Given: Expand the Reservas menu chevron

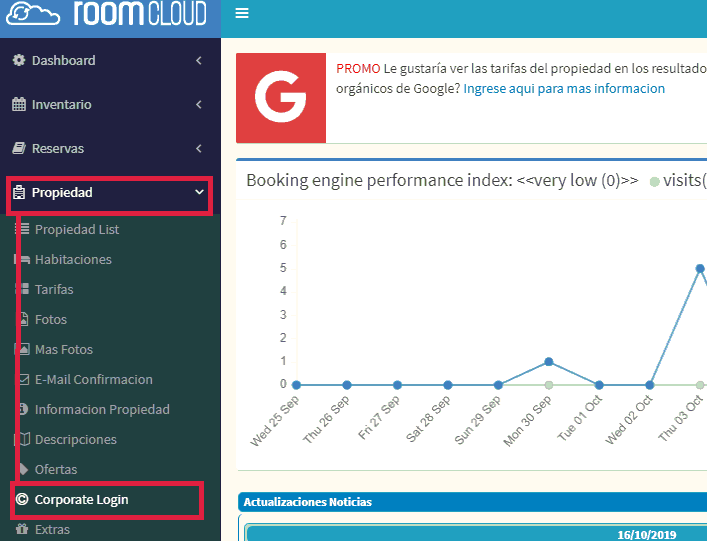Looking at the screenshot, I should 199,149.
